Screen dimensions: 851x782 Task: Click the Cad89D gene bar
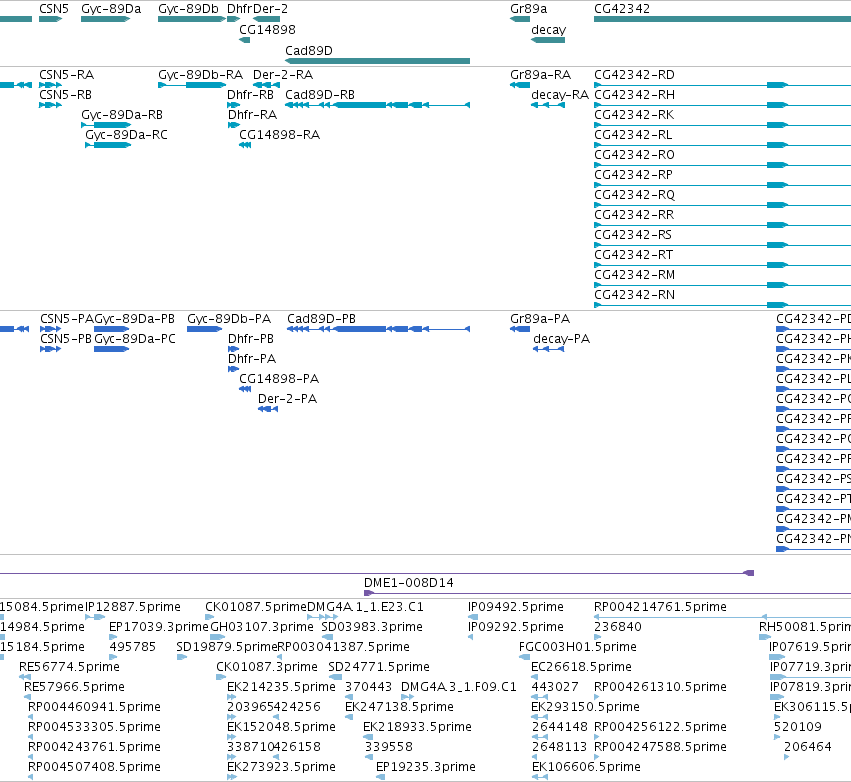(x=377, y=61)
